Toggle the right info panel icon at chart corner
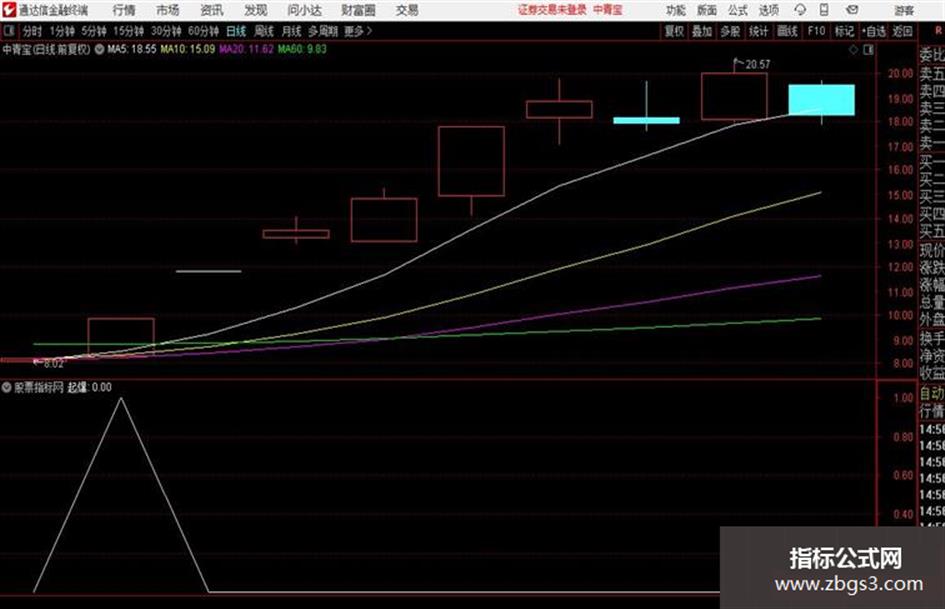The width and height of the screenshot is (945, 609). [868, 50]
